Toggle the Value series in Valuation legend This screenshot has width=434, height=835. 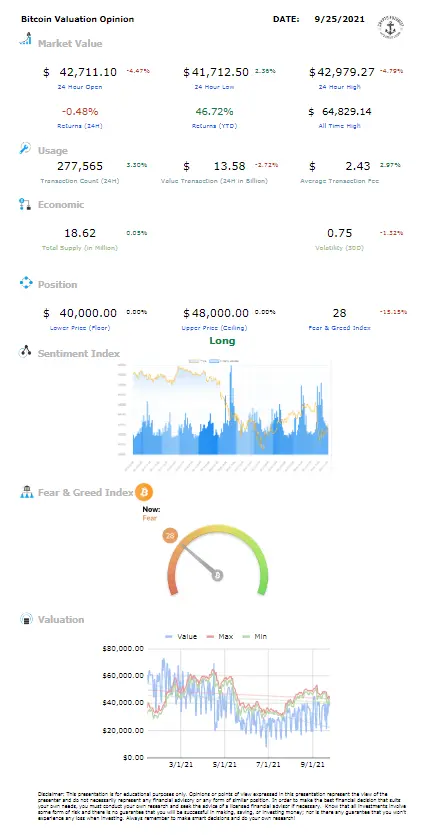(x=181, y=636)
